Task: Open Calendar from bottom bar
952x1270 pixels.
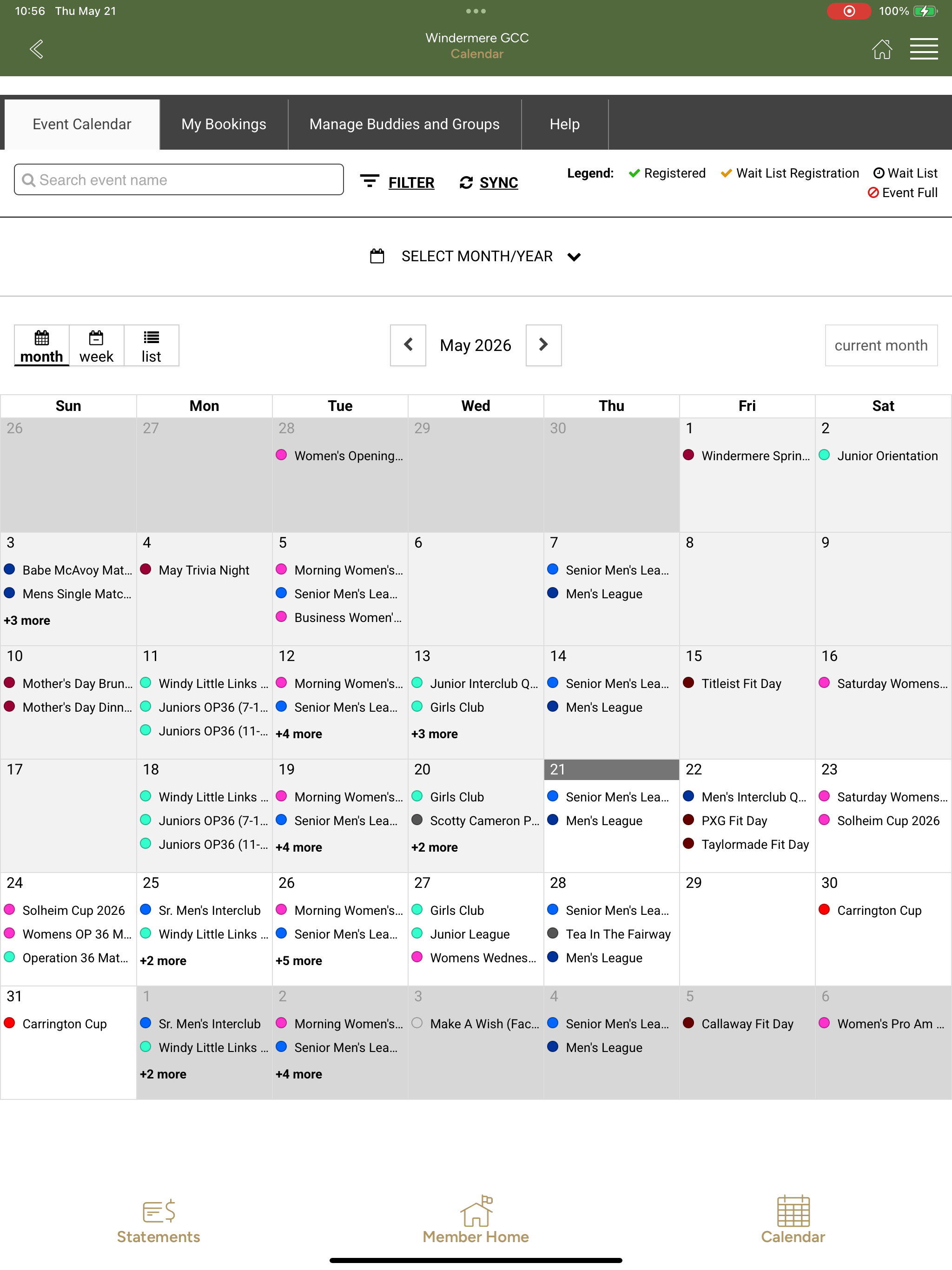Action: tap(793, 1220)
